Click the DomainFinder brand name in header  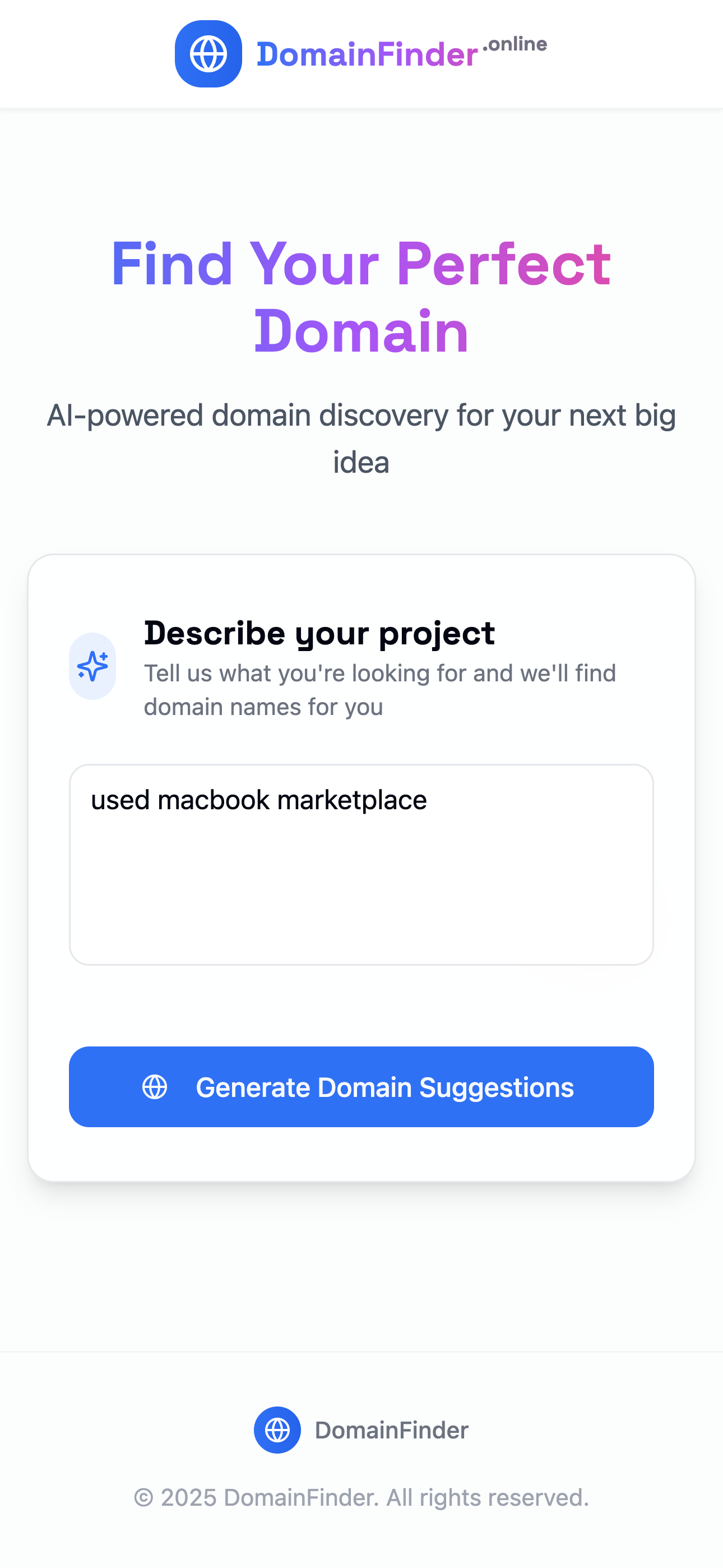tap(367, 55)
